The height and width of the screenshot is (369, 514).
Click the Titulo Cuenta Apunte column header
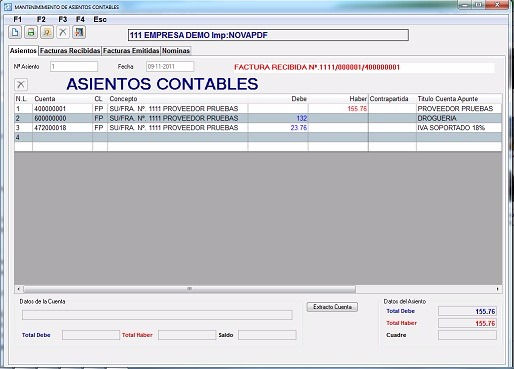459,99
